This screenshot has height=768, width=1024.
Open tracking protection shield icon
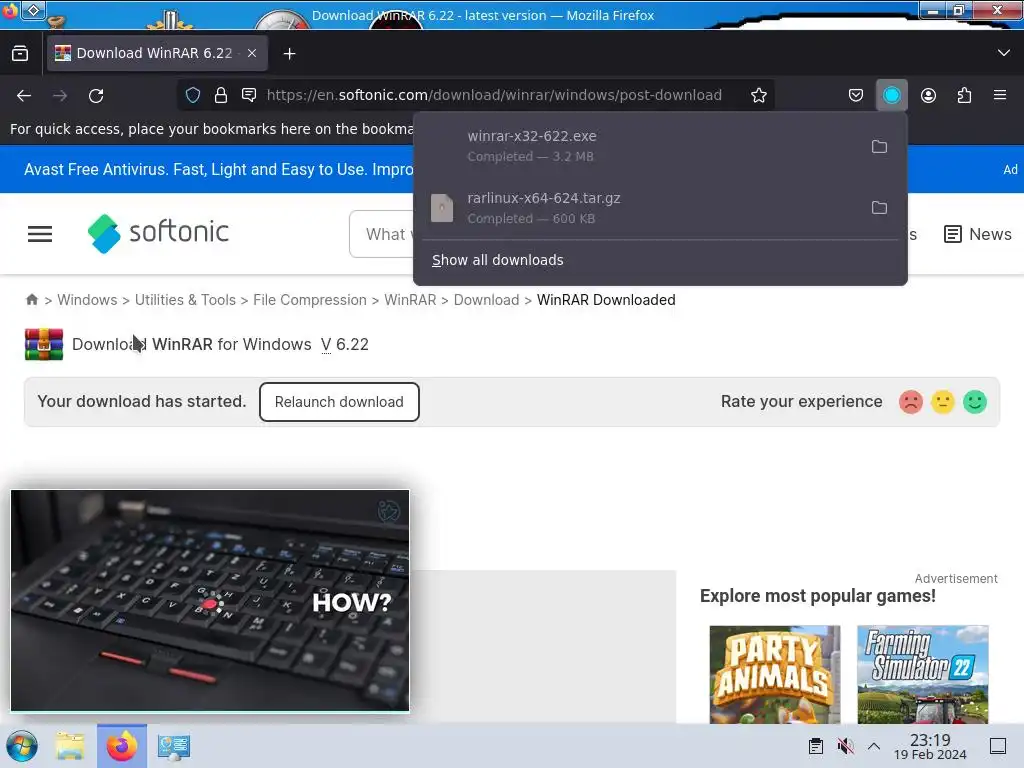[x=193, y=95]
